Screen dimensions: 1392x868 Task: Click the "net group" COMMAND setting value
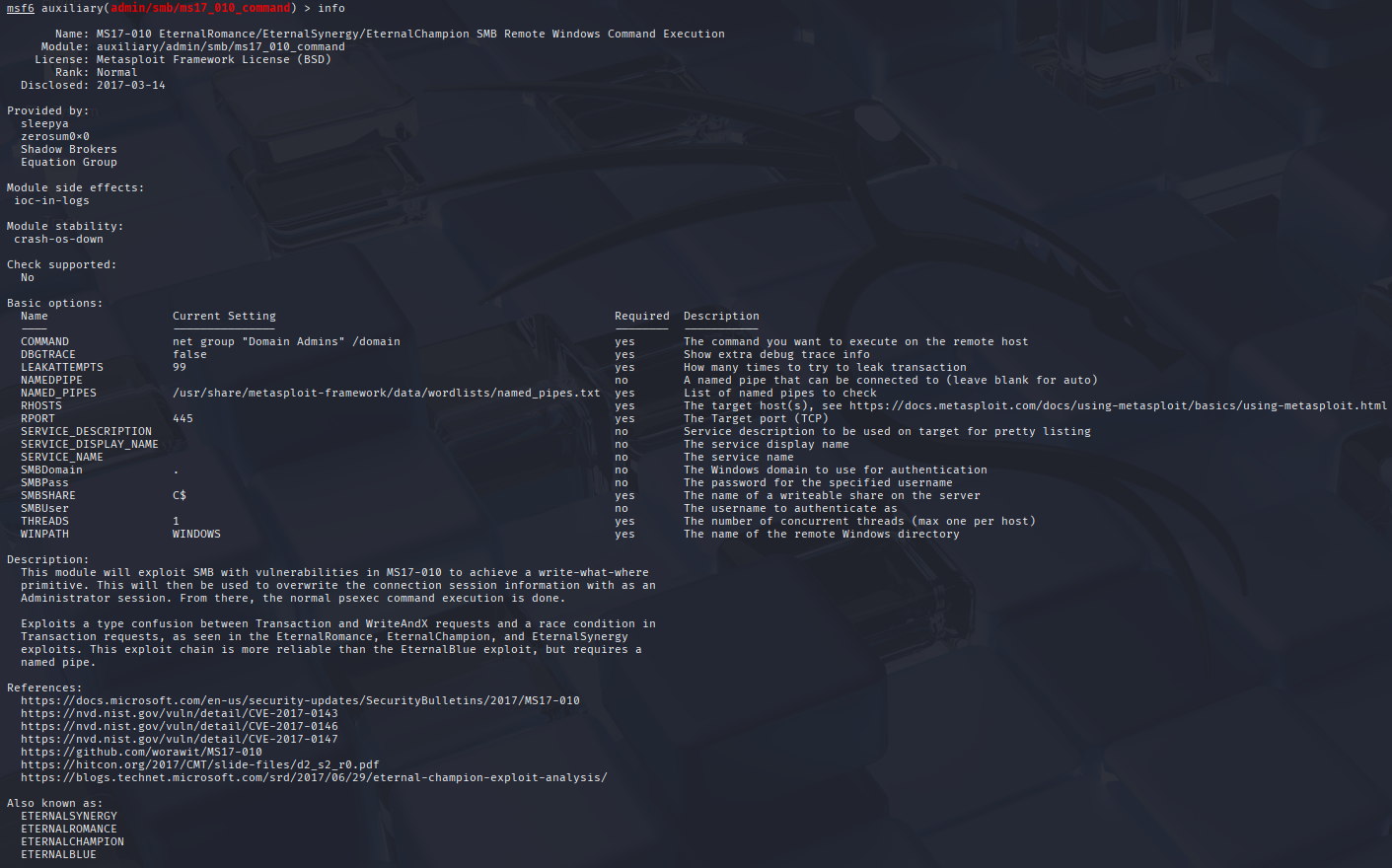286,341
